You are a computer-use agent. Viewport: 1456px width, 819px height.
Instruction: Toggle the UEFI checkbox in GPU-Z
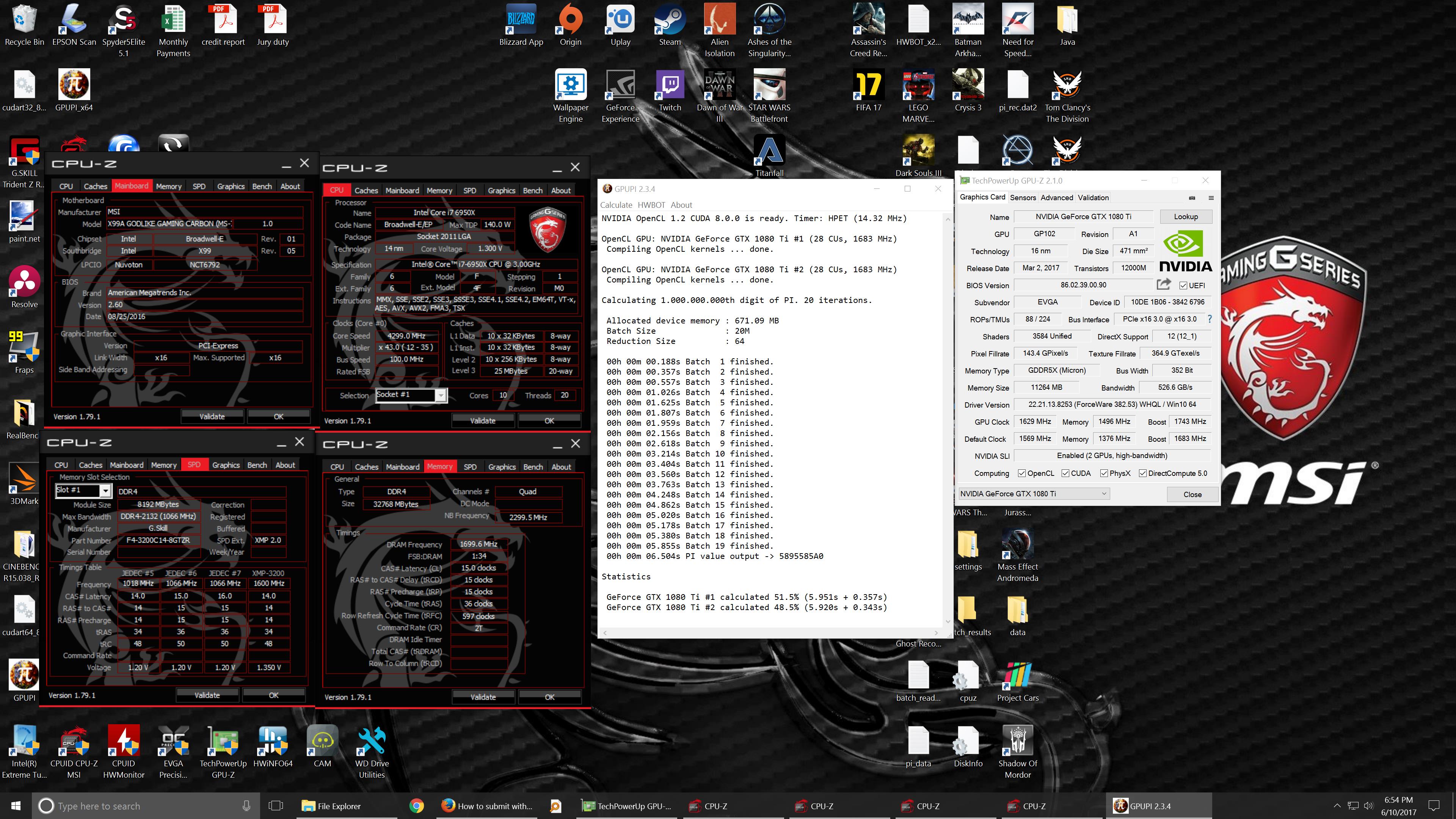point(1183,286)
